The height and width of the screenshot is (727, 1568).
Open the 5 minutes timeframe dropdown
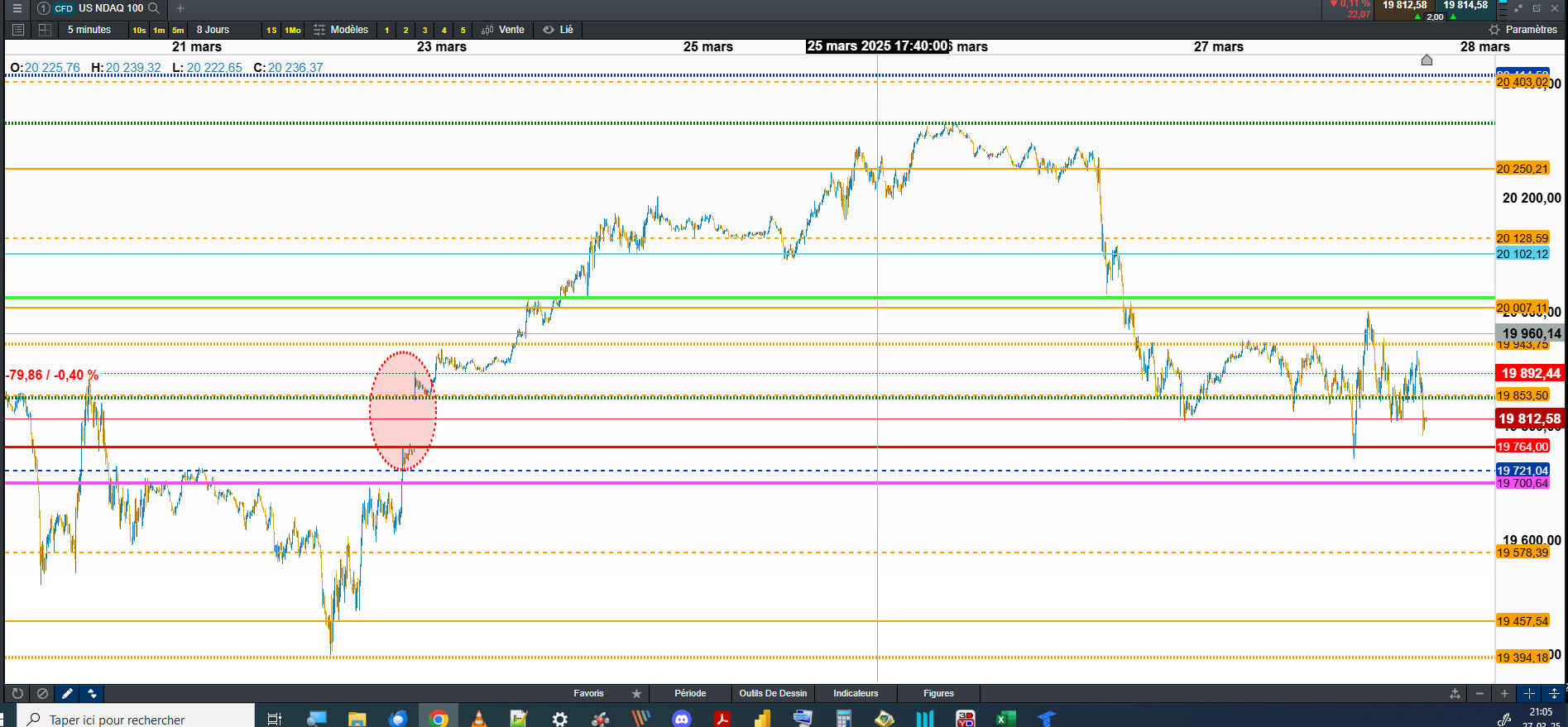click(x=89, y=30)
